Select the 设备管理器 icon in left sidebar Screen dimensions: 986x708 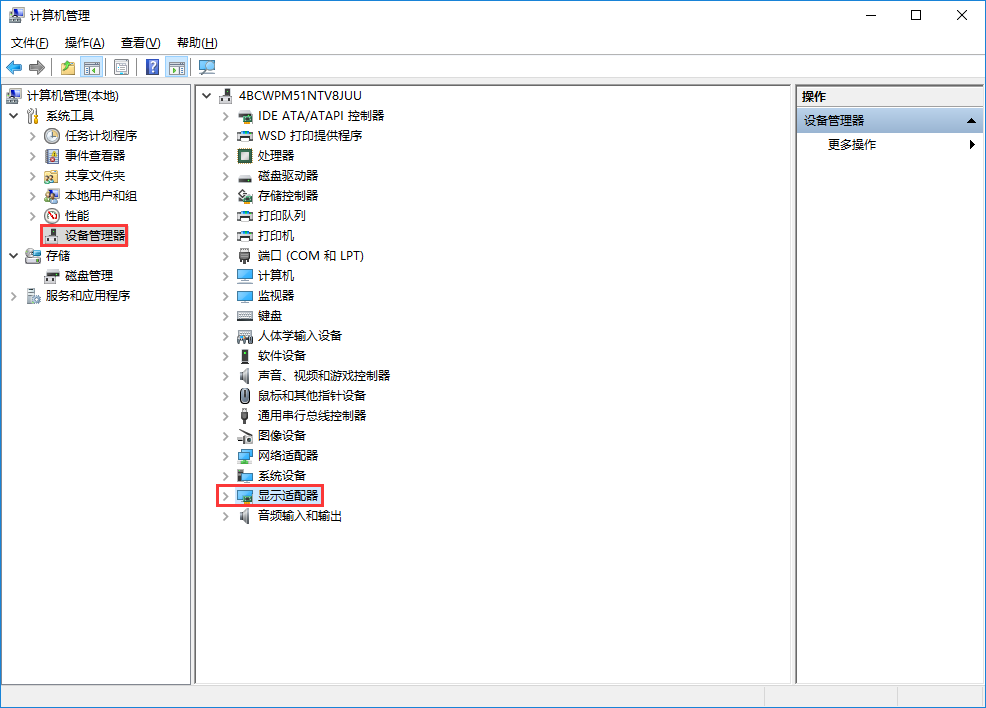[x=84, y=235]
